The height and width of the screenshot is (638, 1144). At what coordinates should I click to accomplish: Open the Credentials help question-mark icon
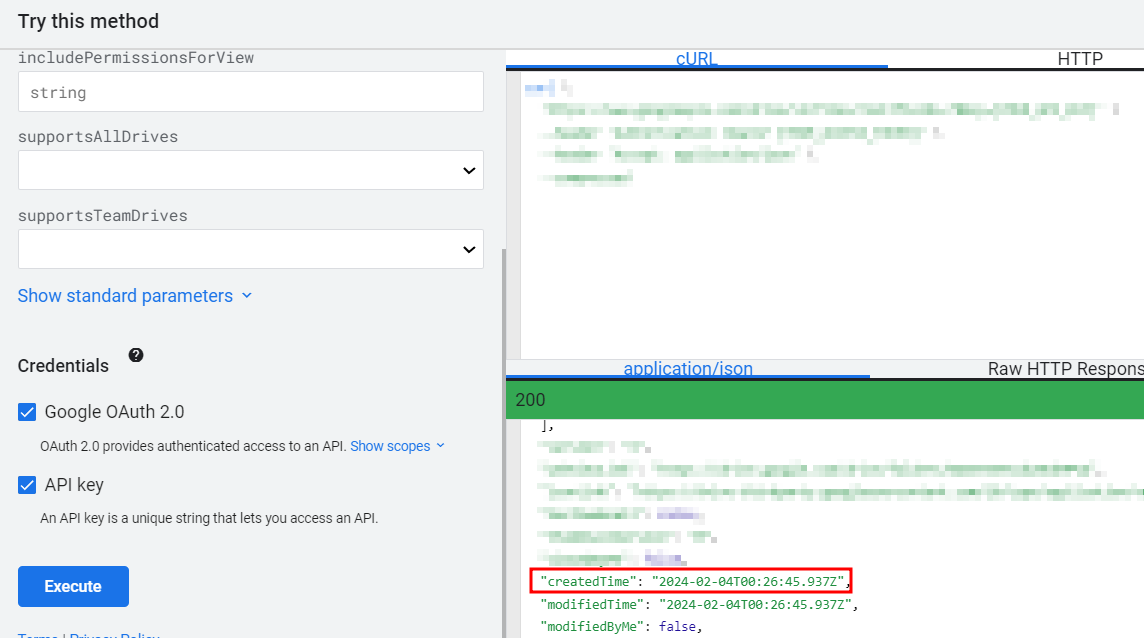136,355
